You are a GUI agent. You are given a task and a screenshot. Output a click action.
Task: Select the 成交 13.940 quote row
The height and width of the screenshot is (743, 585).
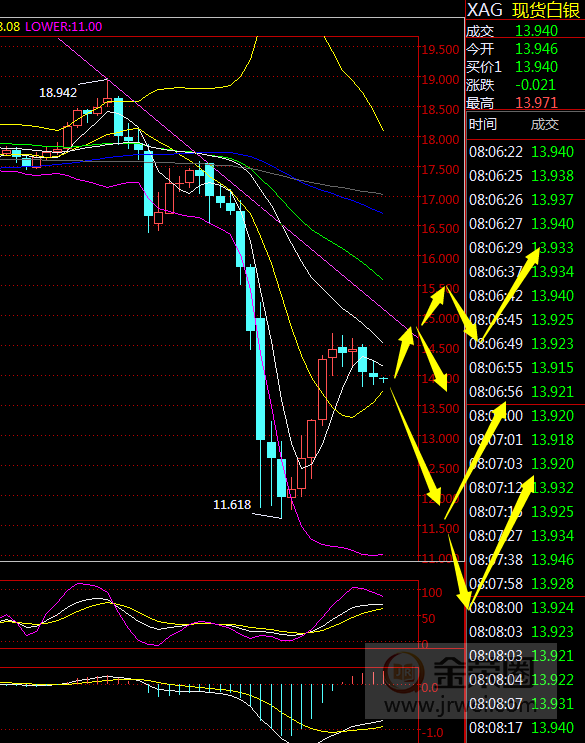(525, 31)
